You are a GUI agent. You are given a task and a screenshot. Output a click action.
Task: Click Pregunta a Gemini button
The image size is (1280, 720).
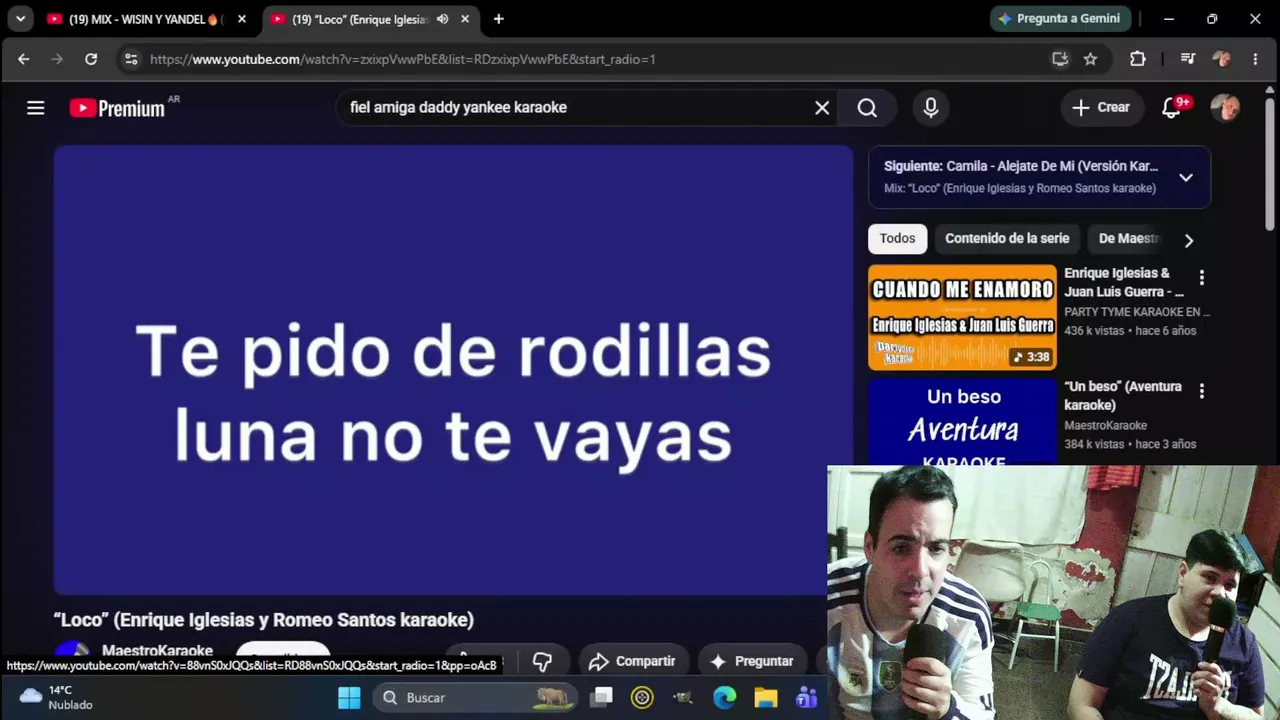(1061, 19)
